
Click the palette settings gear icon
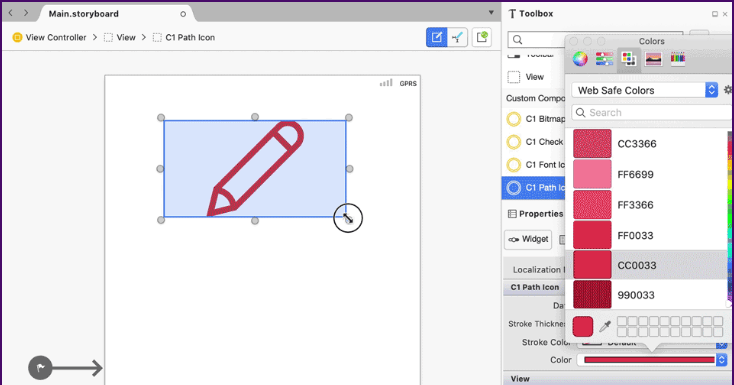(728, 89)
